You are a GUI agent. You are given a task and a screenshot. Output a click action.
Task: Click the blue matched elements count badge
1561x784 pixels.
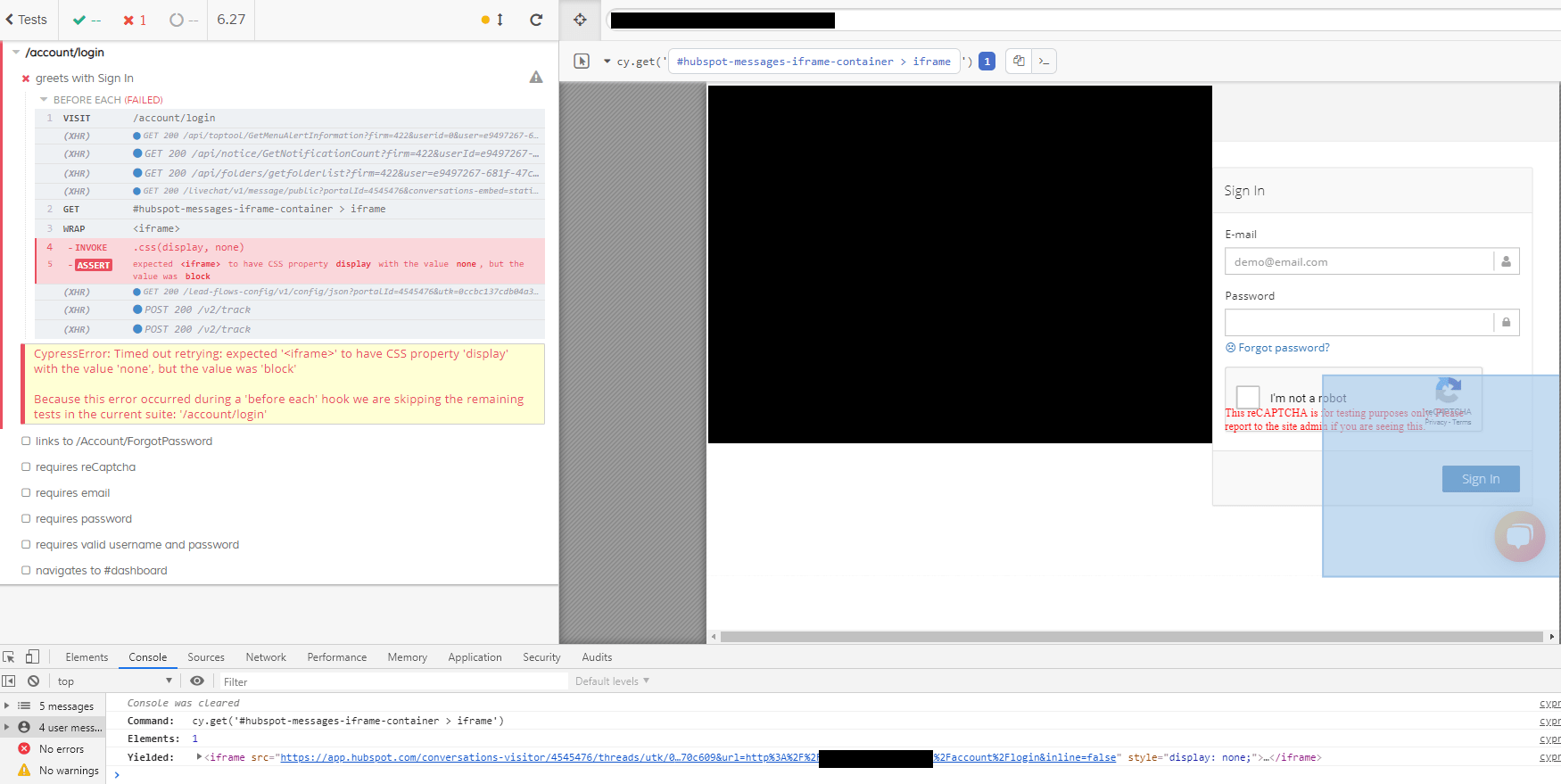(987, 62)
